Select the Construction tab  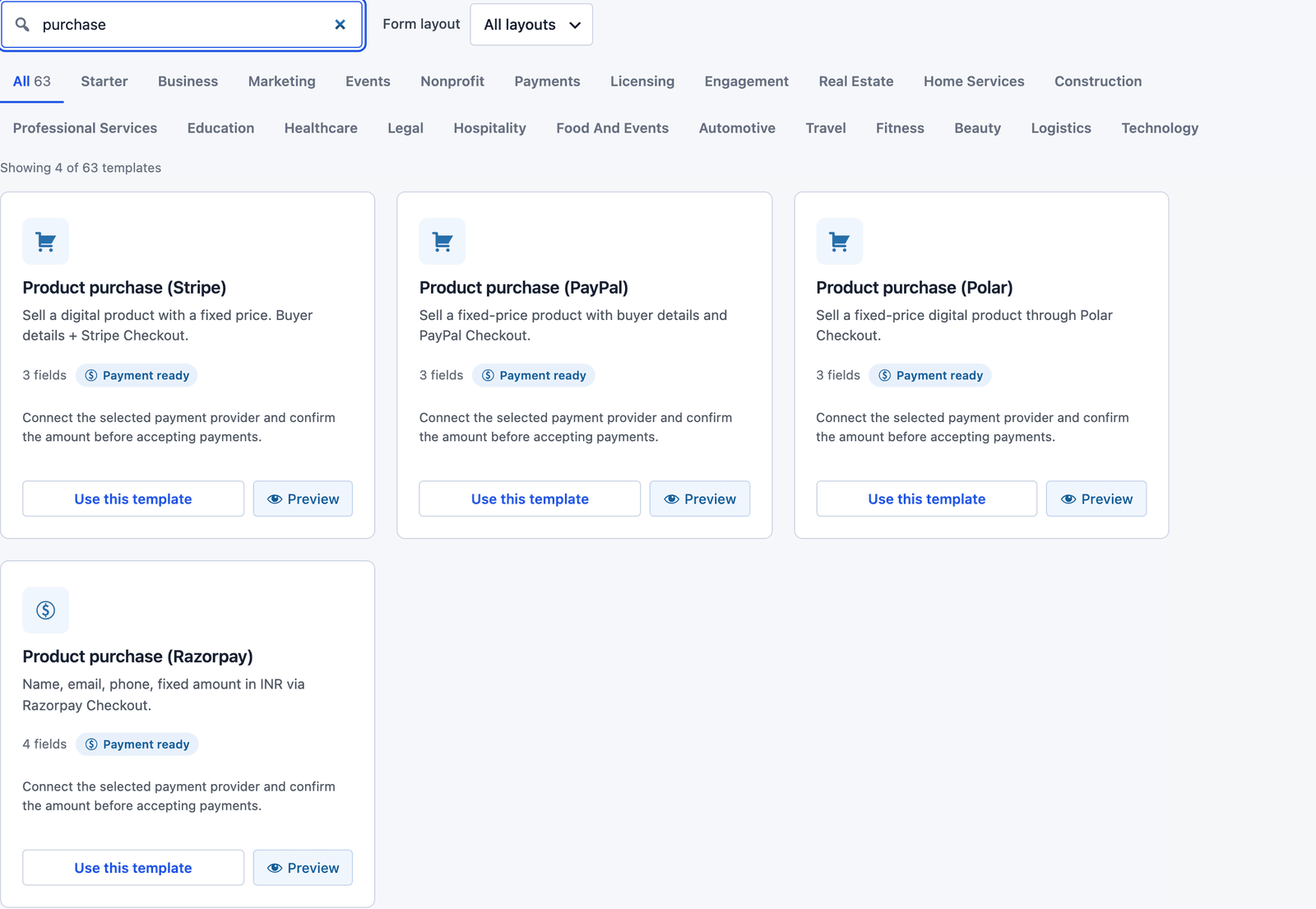(x=1098, y=81)
